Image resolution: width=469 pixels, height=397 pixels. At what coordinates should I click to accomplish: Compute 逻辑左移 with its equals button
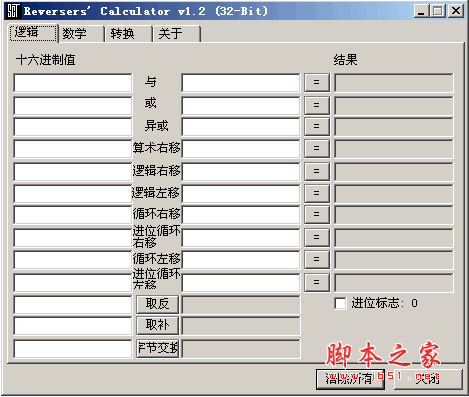317,193
